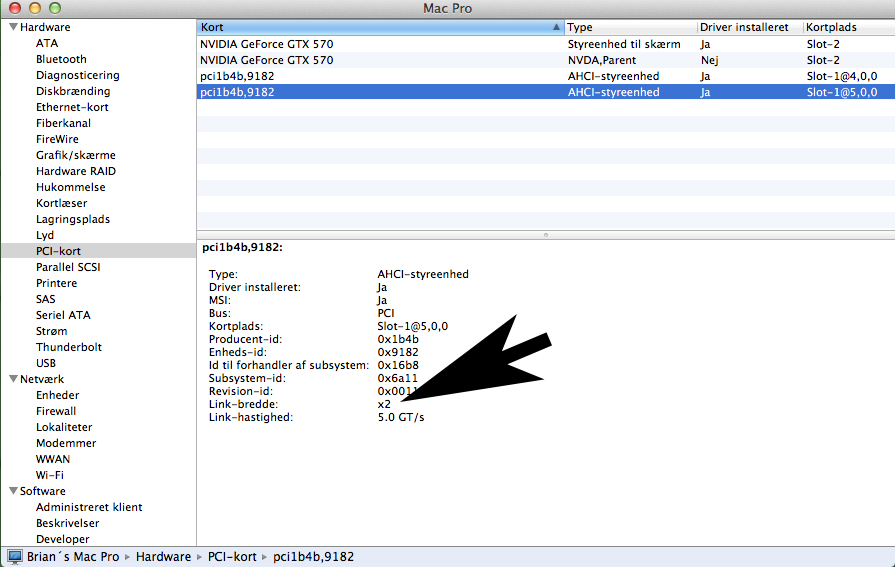Select FireWire in the sidebar
895x567 pixels.
(x=57, y=139)
